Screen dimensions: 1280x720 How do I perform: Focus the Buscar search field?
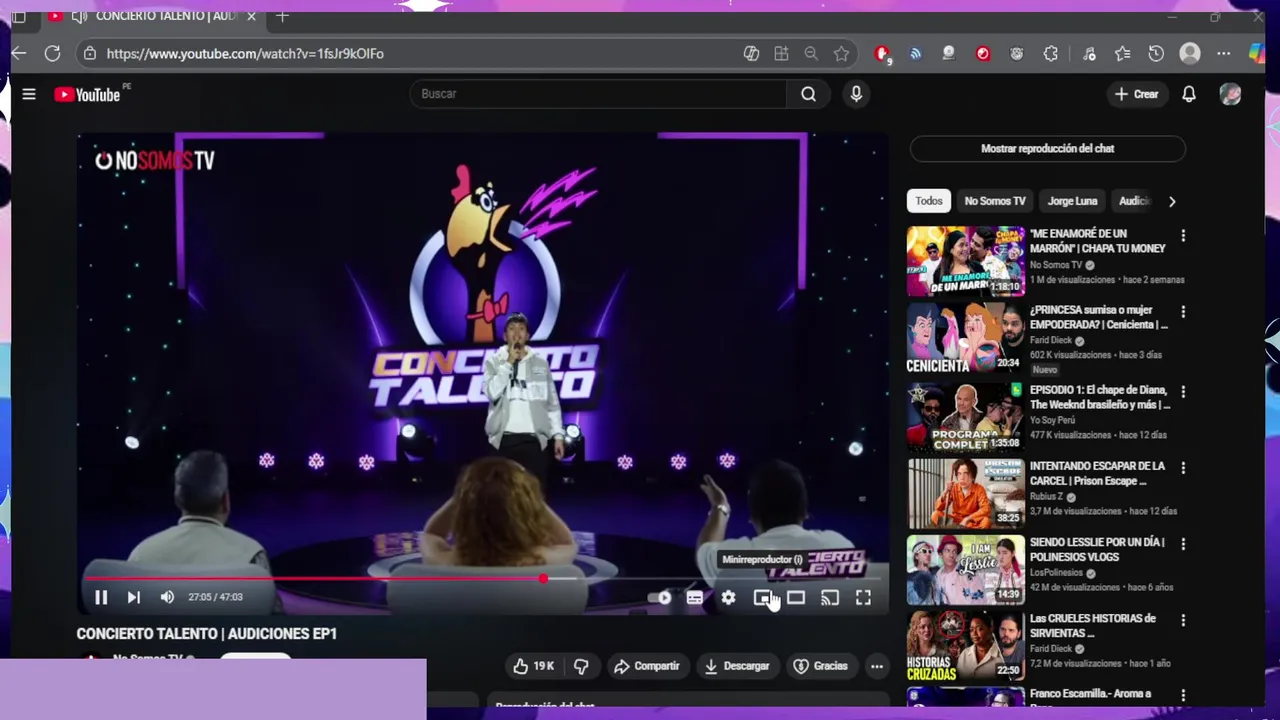[x=598, y=94]
